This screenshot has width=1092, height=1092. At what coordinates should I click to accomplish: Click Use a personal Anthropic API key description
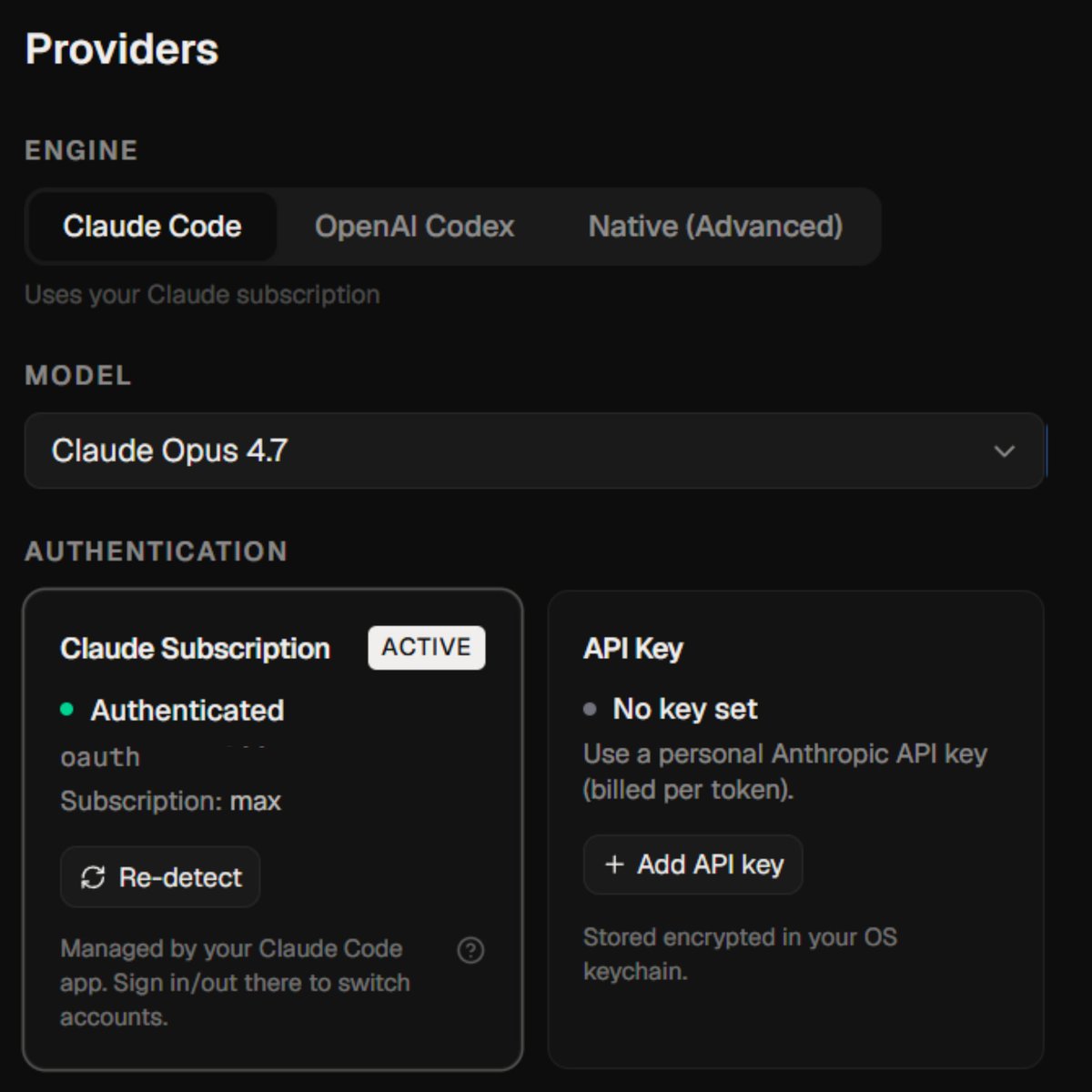click(x=785, y=772)
